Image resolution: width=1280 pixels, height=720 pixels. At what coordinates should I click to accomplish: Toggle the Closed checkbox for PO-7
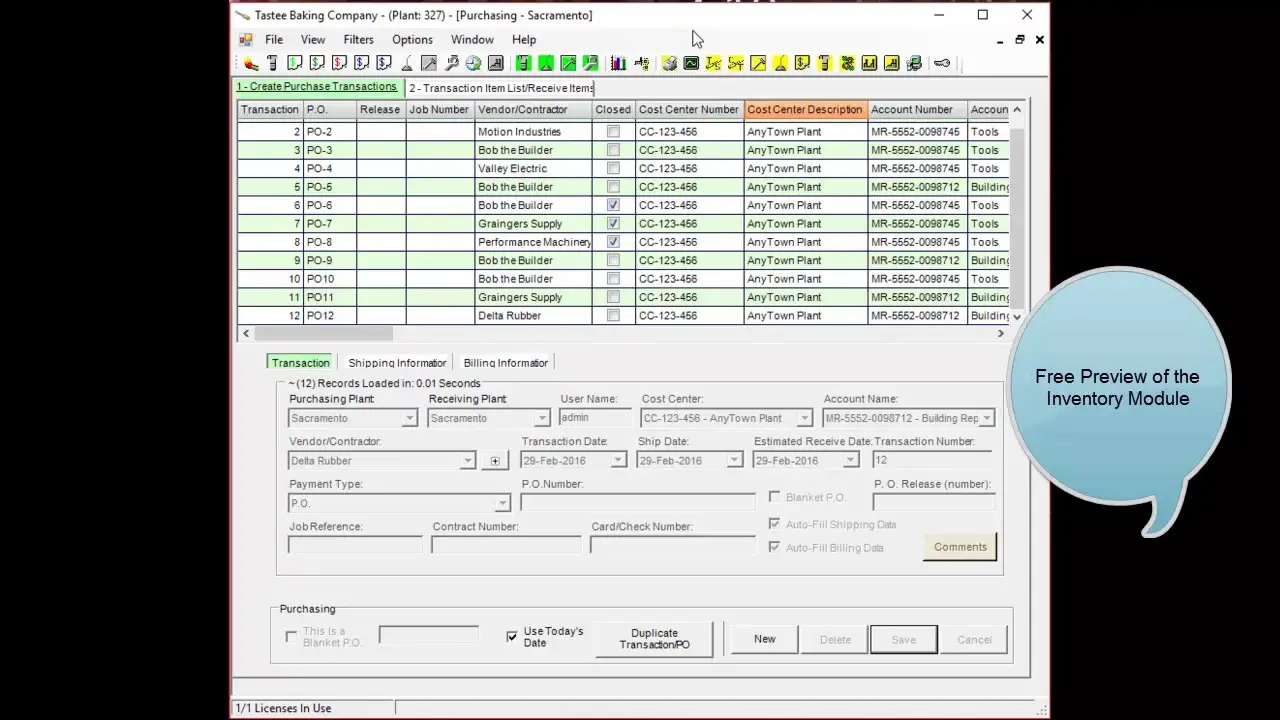(613, 223)
